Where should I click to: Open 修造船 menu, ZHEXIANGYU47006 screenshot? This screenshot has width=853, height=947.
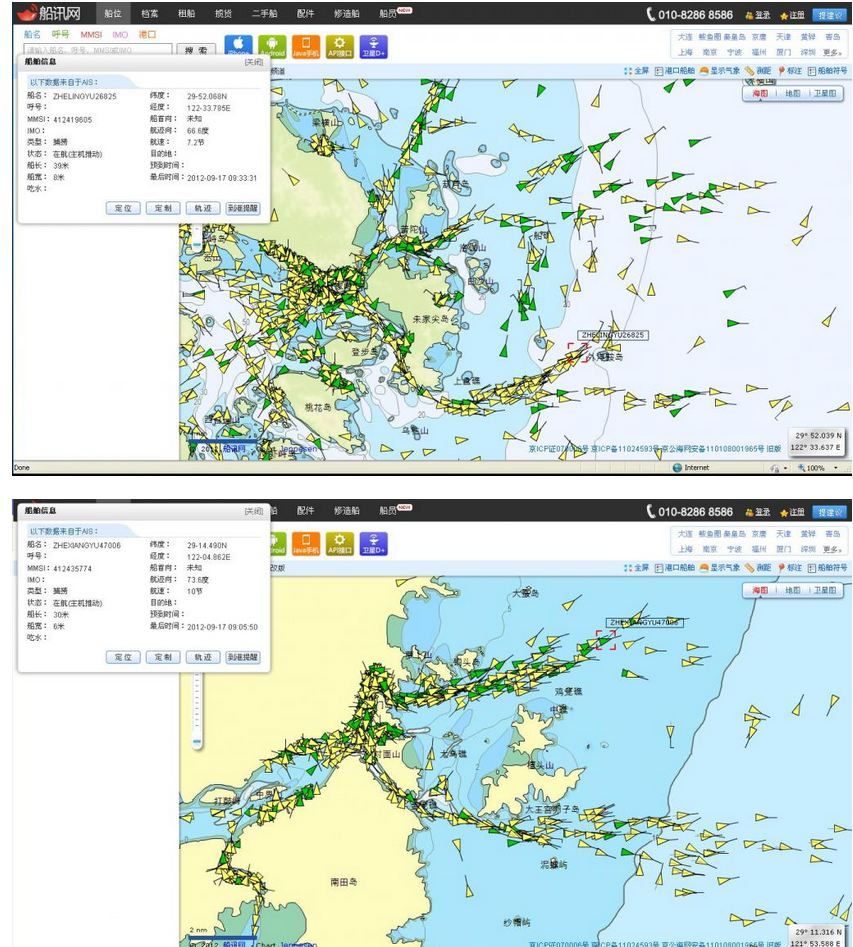pos(347,510)
